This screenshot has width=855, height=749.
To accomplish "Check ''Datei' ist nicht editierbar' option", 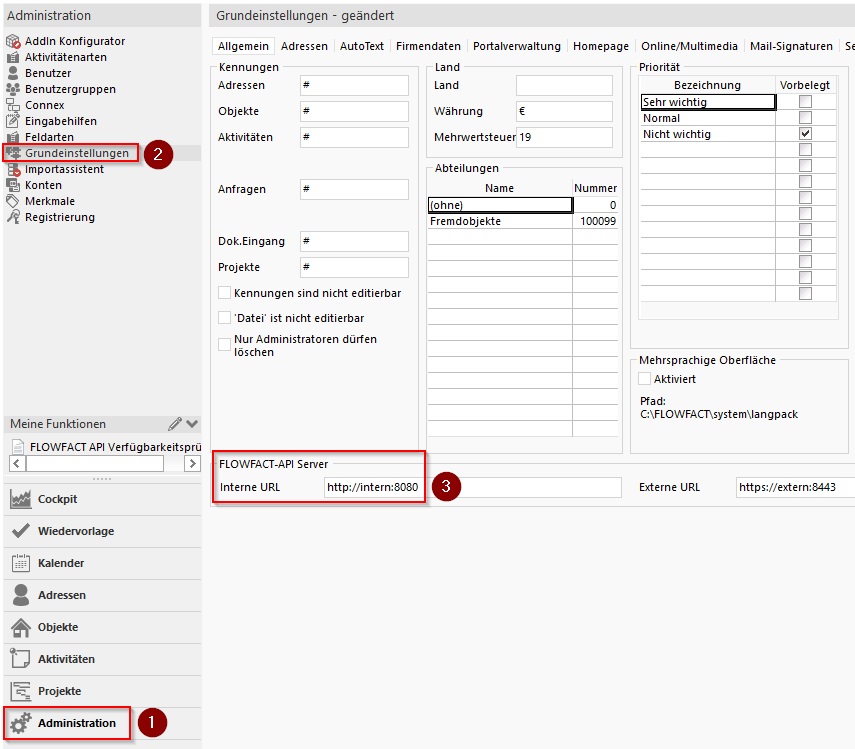I will 224,317.
